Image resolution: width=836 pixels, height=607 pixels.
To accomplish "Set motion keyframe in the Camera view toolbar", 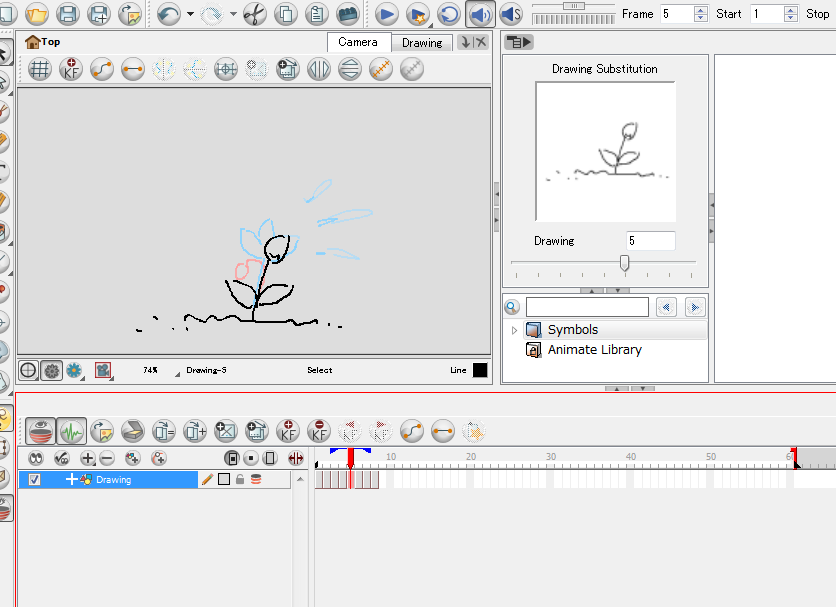I will (x=102, y=69).
